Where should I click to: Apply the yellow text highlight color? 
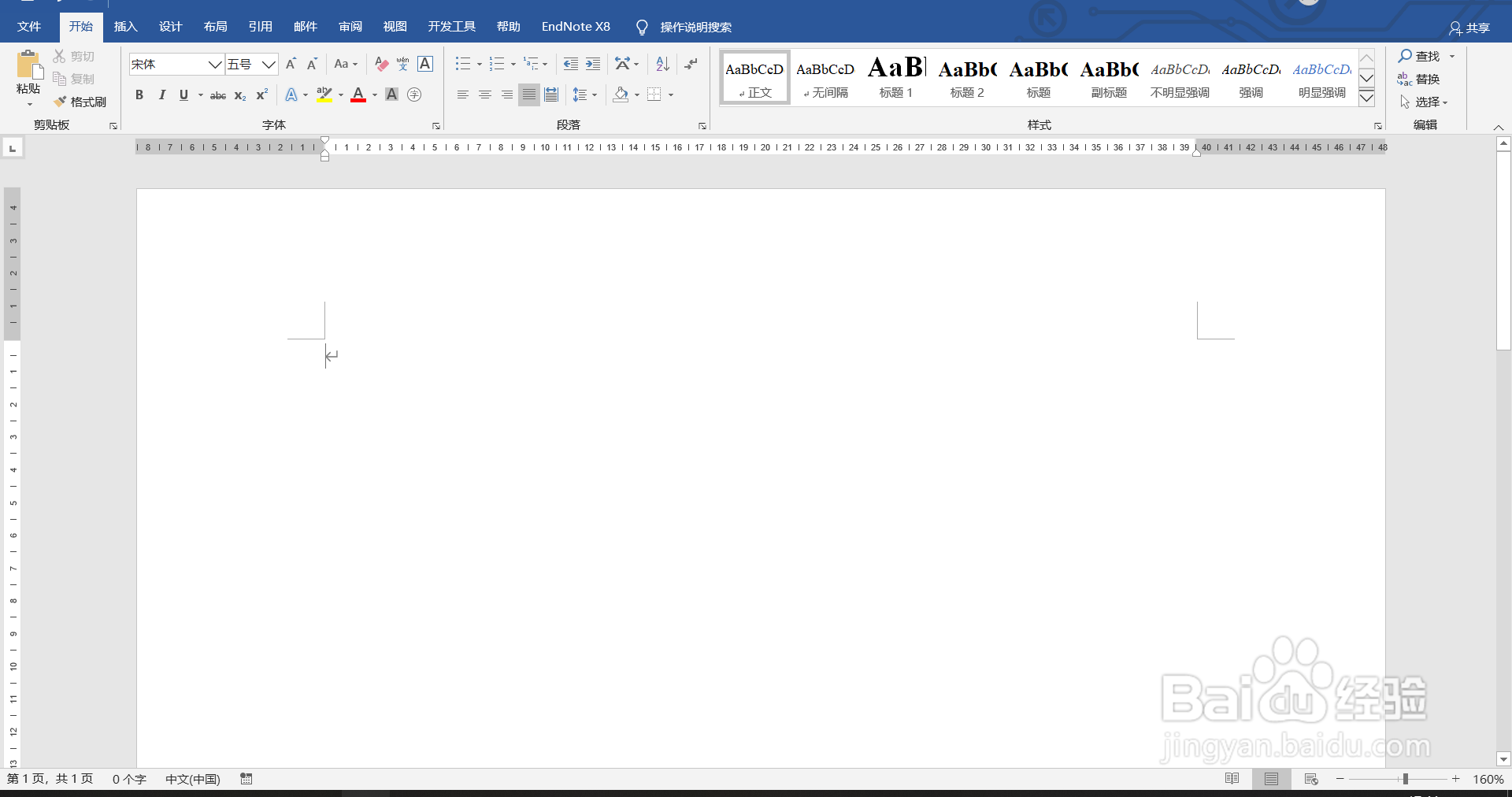tap(324, 95)
